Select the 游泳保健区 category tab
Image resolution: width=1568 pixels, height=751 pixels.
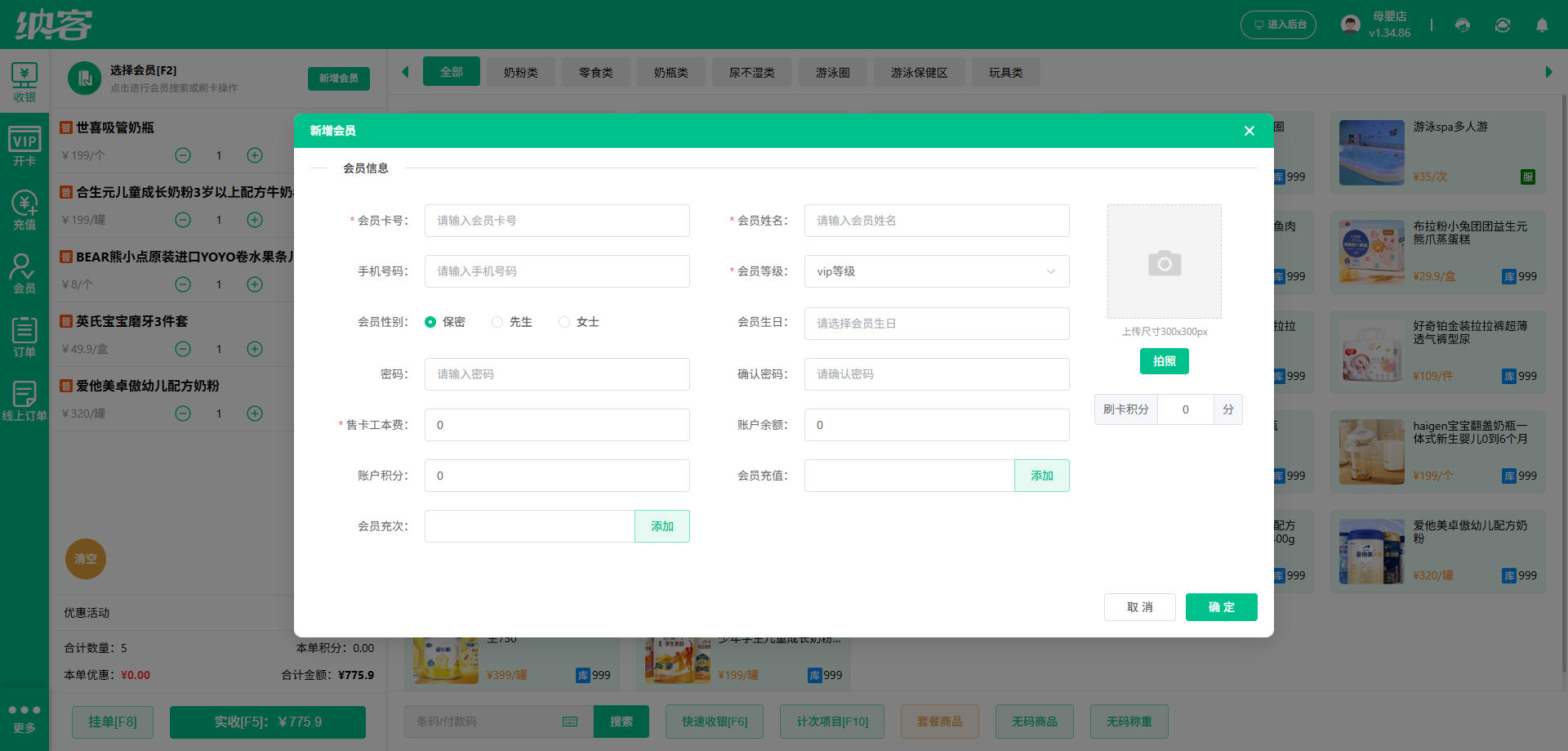[x=920, y=72]
